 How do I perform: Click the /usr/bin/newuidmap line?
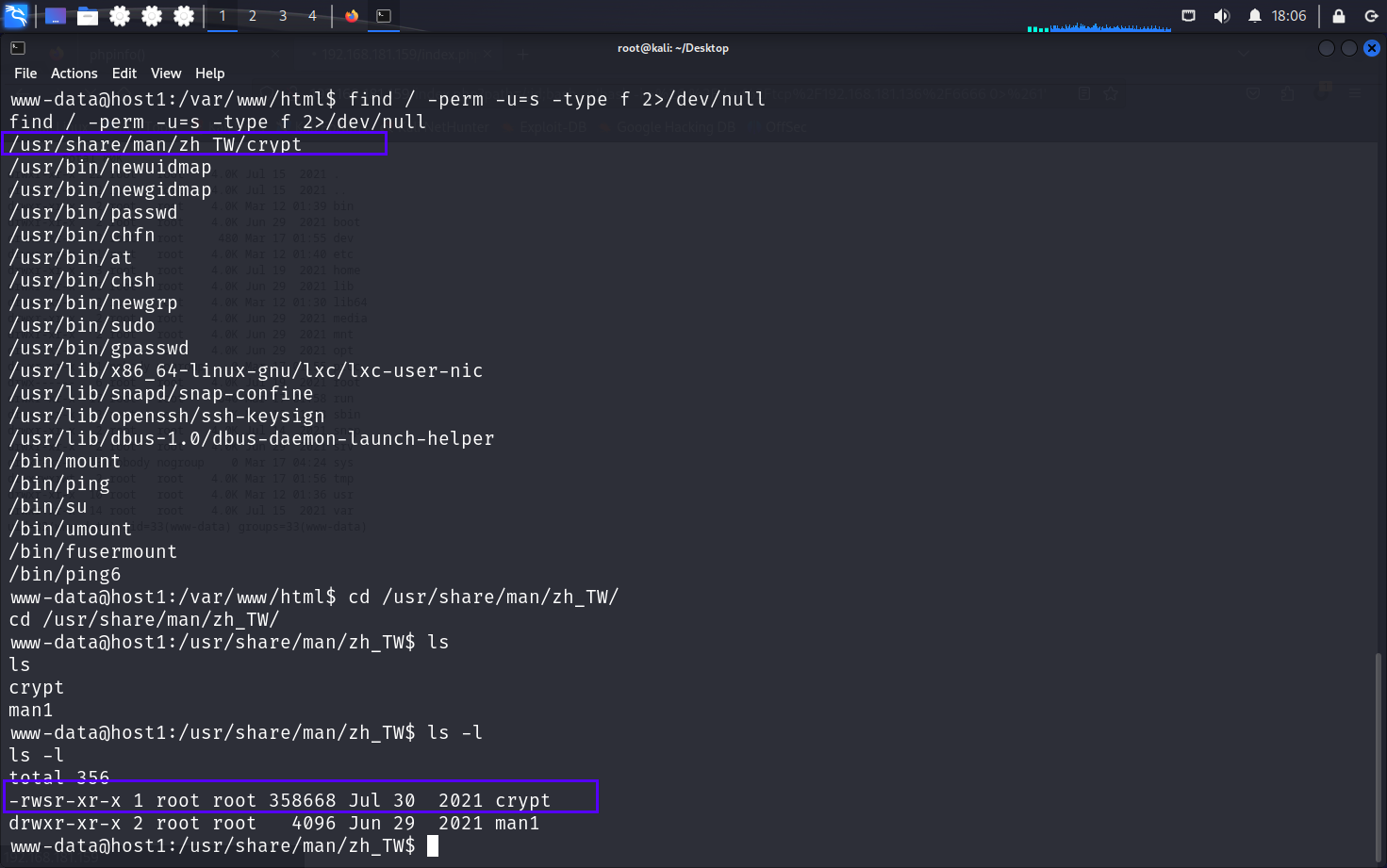point(110,167)
